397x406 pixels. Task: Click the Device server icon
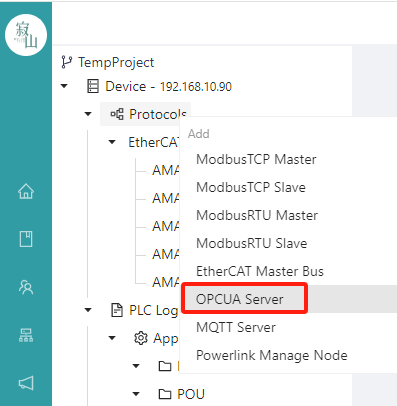93,86
